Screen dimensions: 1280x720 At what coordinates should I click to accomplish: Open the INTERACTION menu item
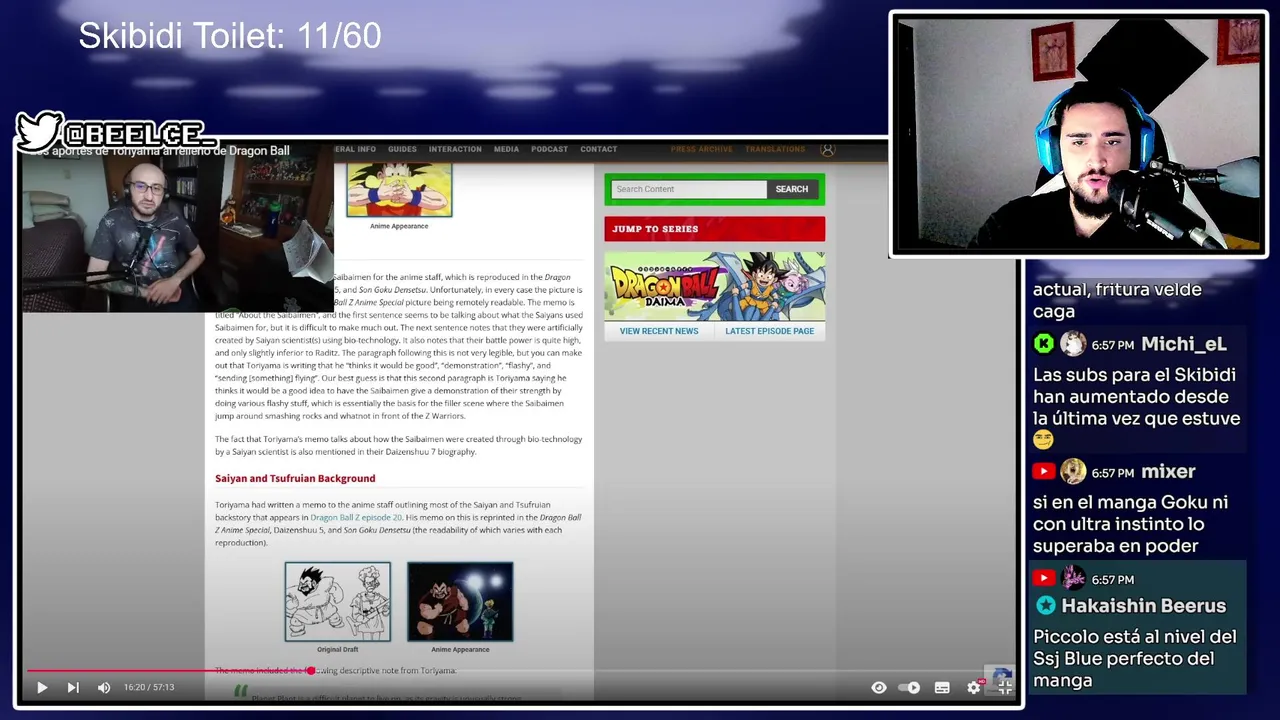point(455,149)
